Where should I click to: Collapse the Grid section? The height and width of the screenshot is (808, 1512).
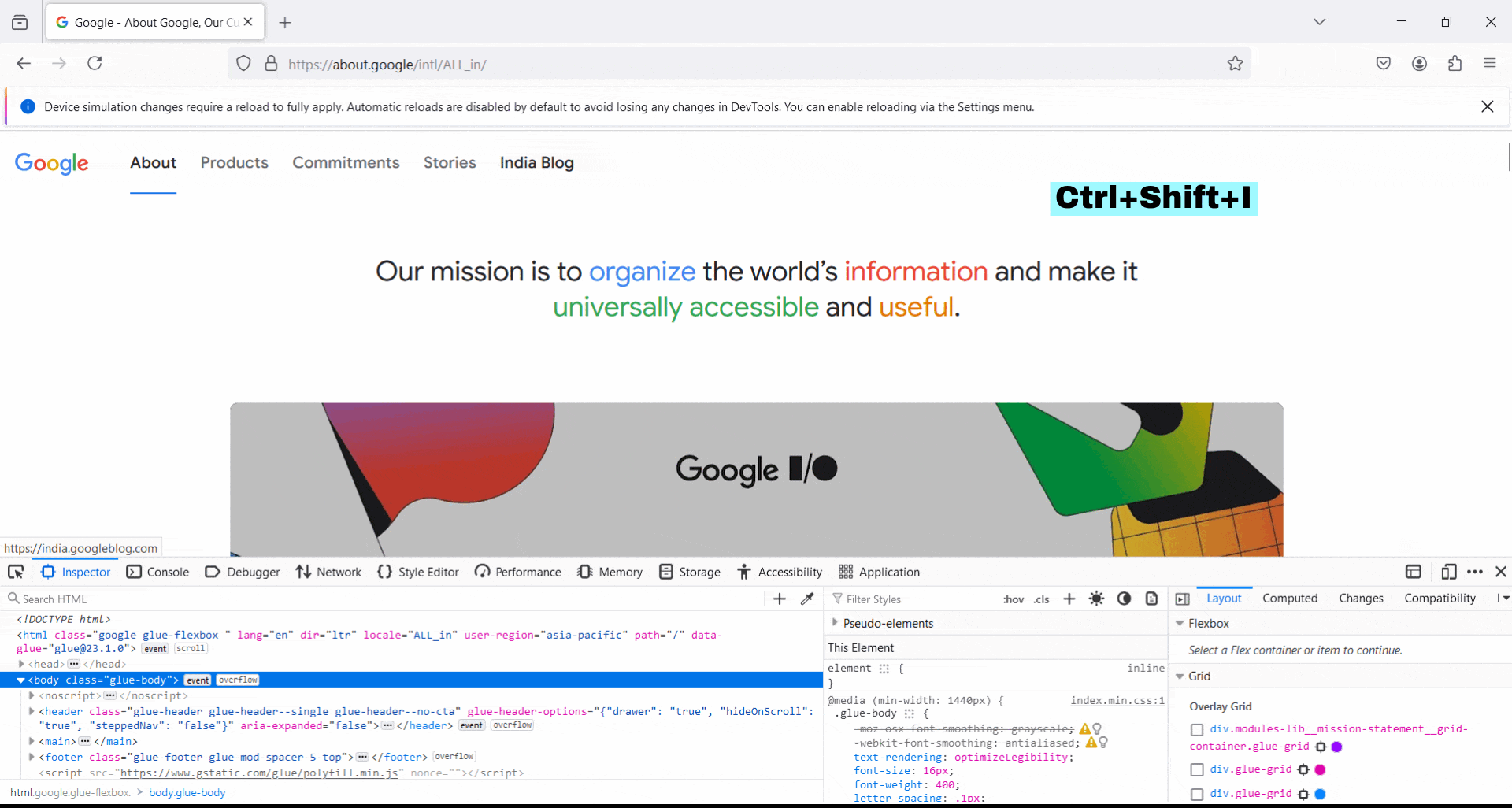tap(1180, 676)
